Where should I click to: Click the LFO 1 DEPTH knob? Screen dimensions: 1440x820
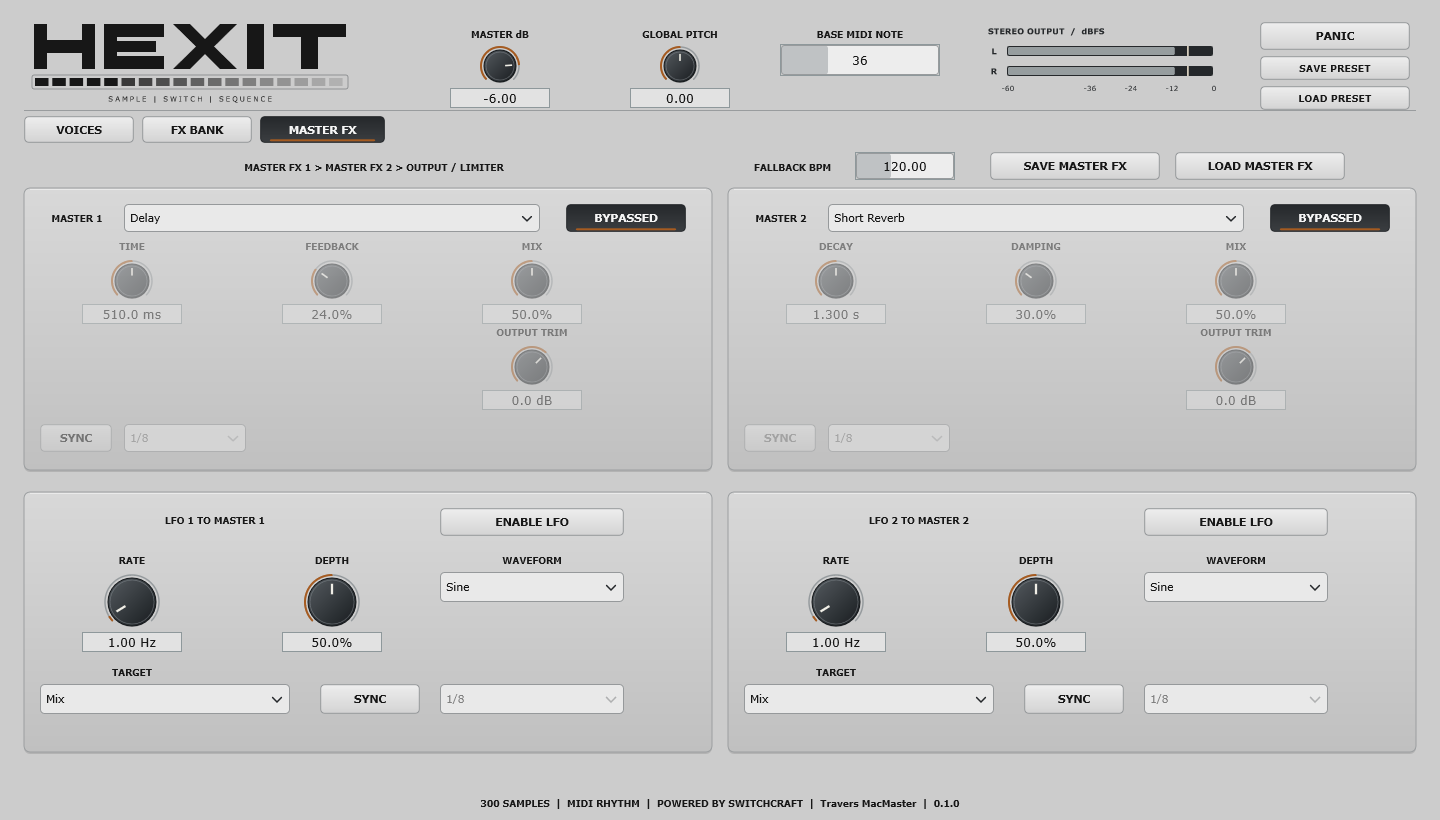332,602
